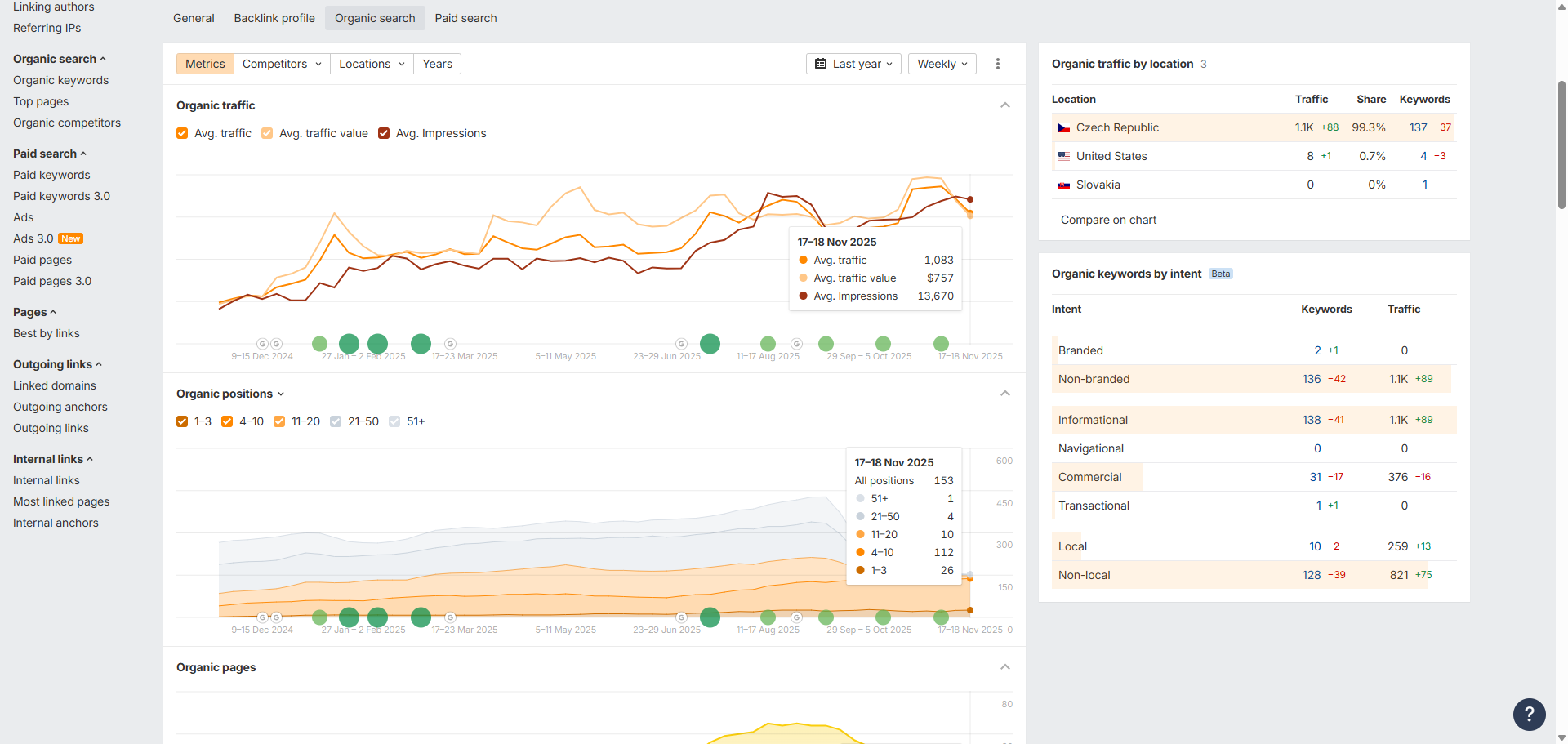Collapse the Organic pages section chevron
This screenshot has width=1568, height=744.
coord(1005,667)
